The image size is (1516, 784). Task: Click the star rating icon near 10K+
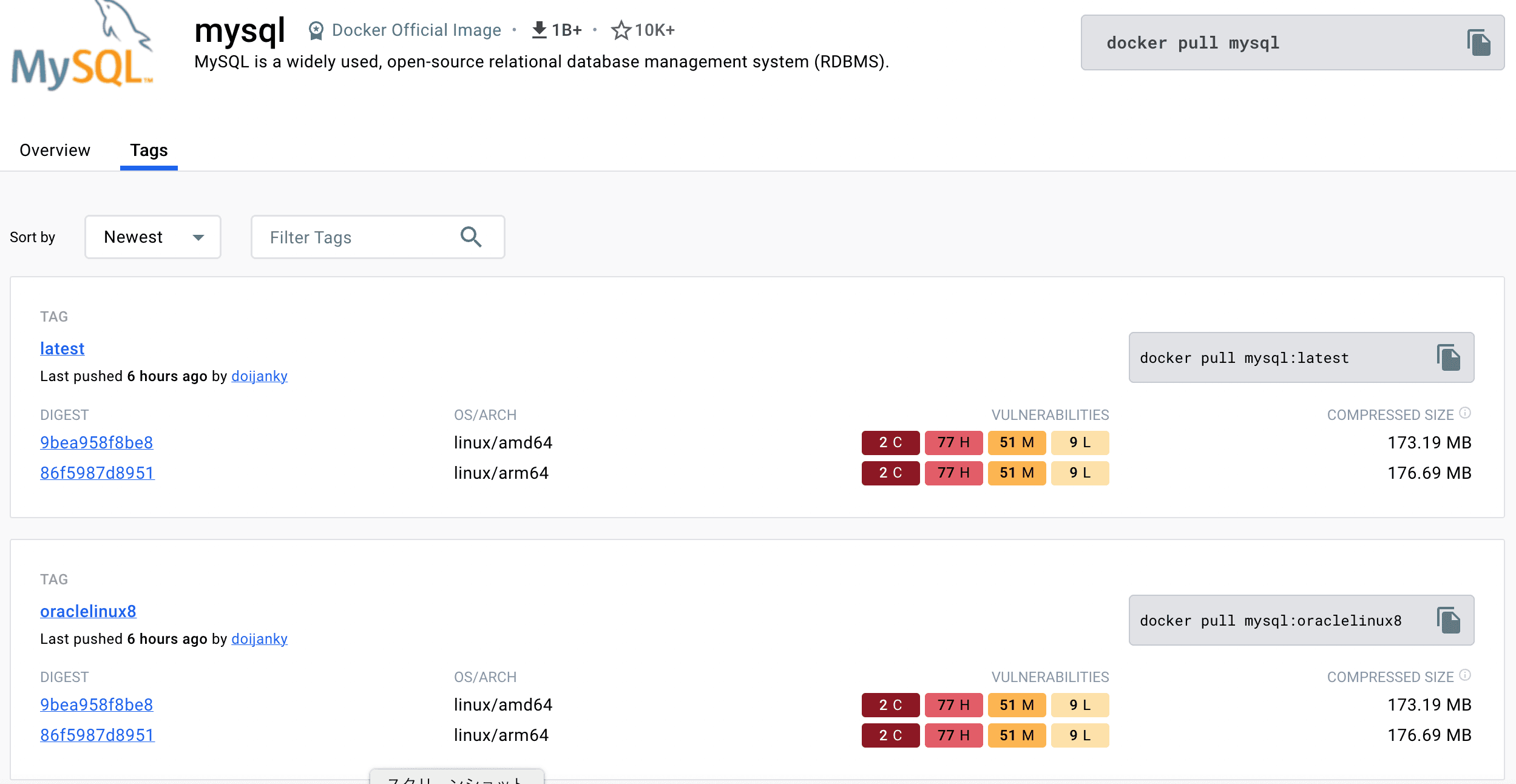621,30
